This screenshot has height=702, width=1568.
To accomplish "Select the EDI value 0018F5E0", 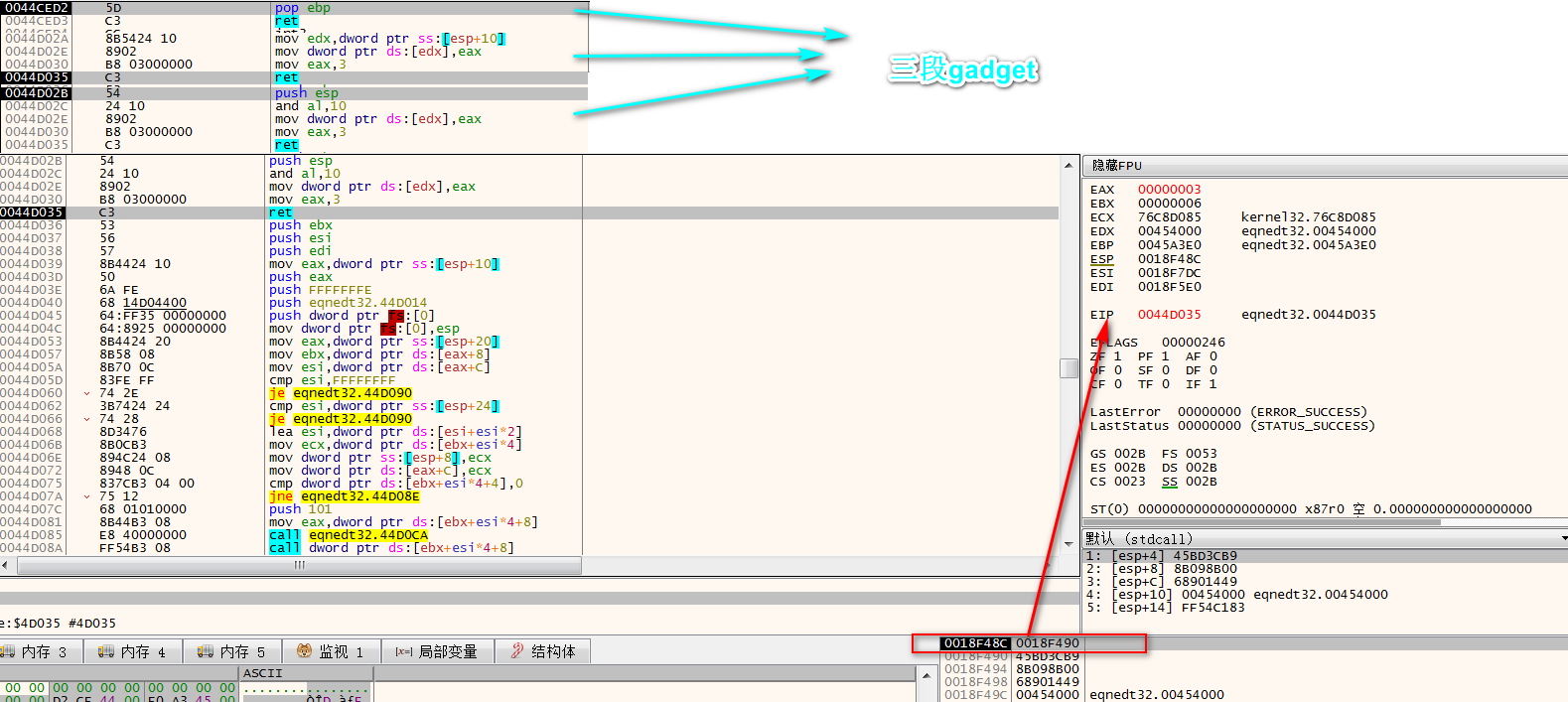I will 1169,287.
